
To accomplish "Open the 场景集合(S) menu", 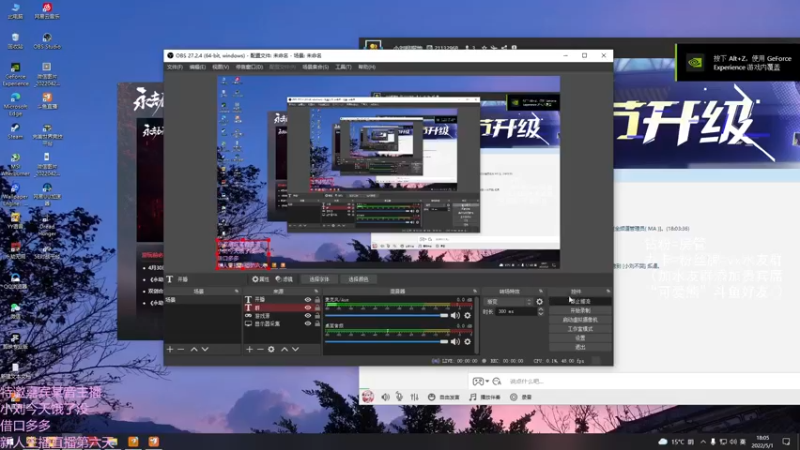I will (315, 67).
